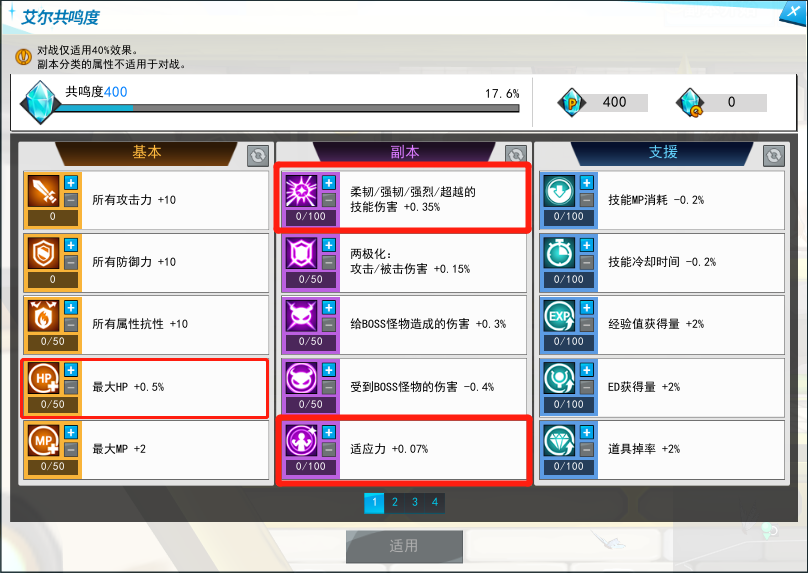Select the 最大HP skill icon

point(43,378)
